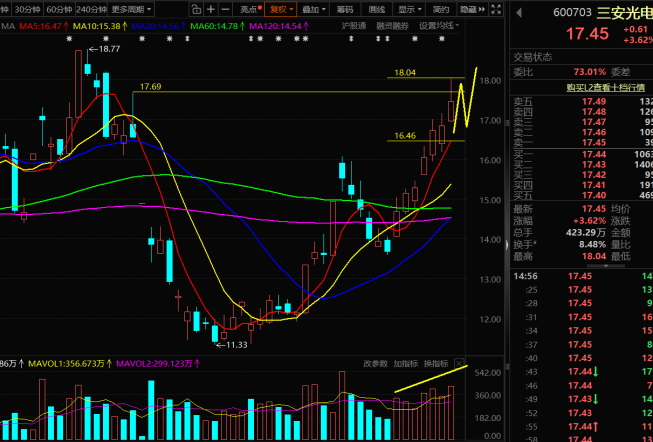Click the MAVOL1:356.673万 label
This screenshot has width=653, height=442.
(x=70, y=364)
